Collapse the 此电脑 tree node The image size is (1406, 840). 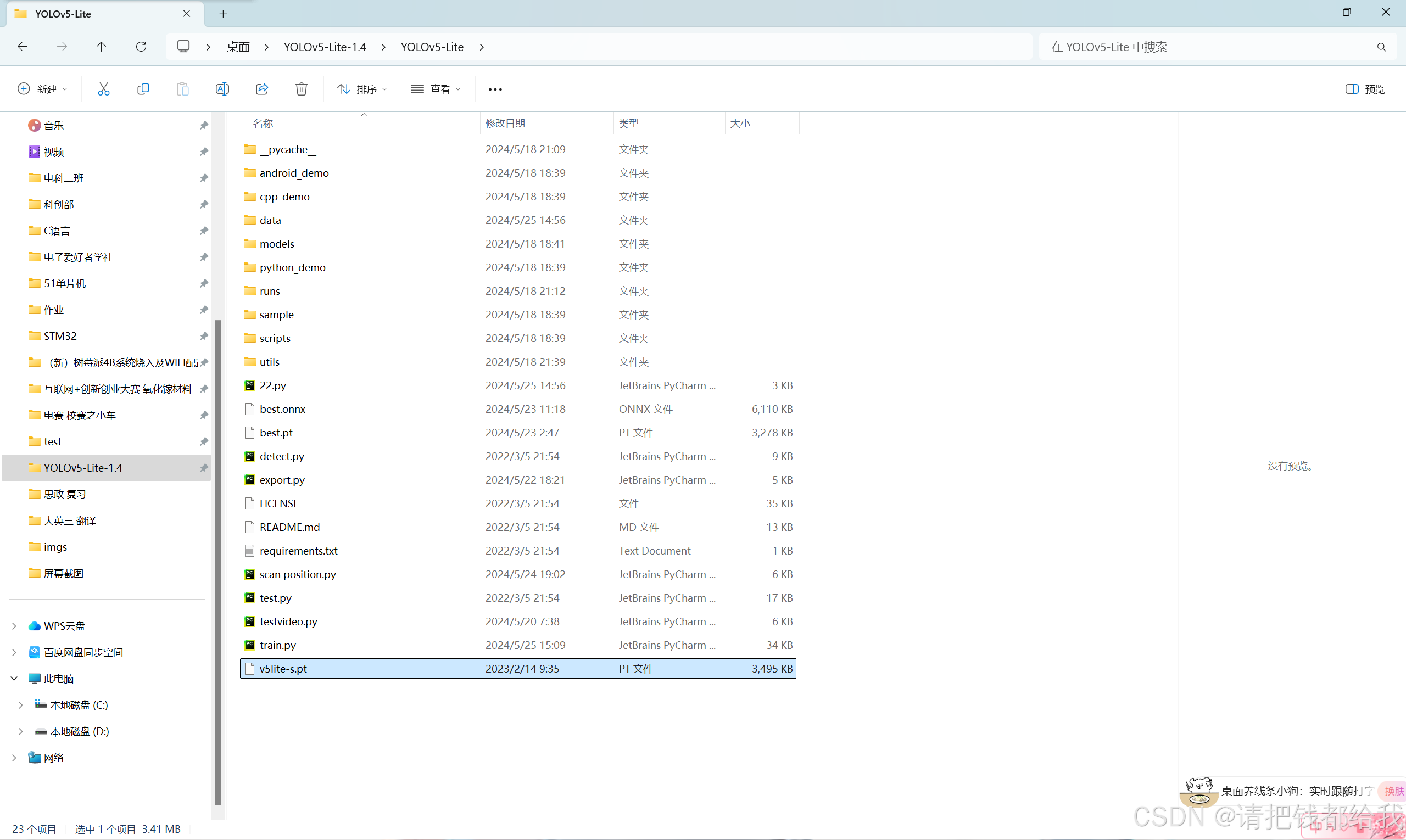(14, 679)
